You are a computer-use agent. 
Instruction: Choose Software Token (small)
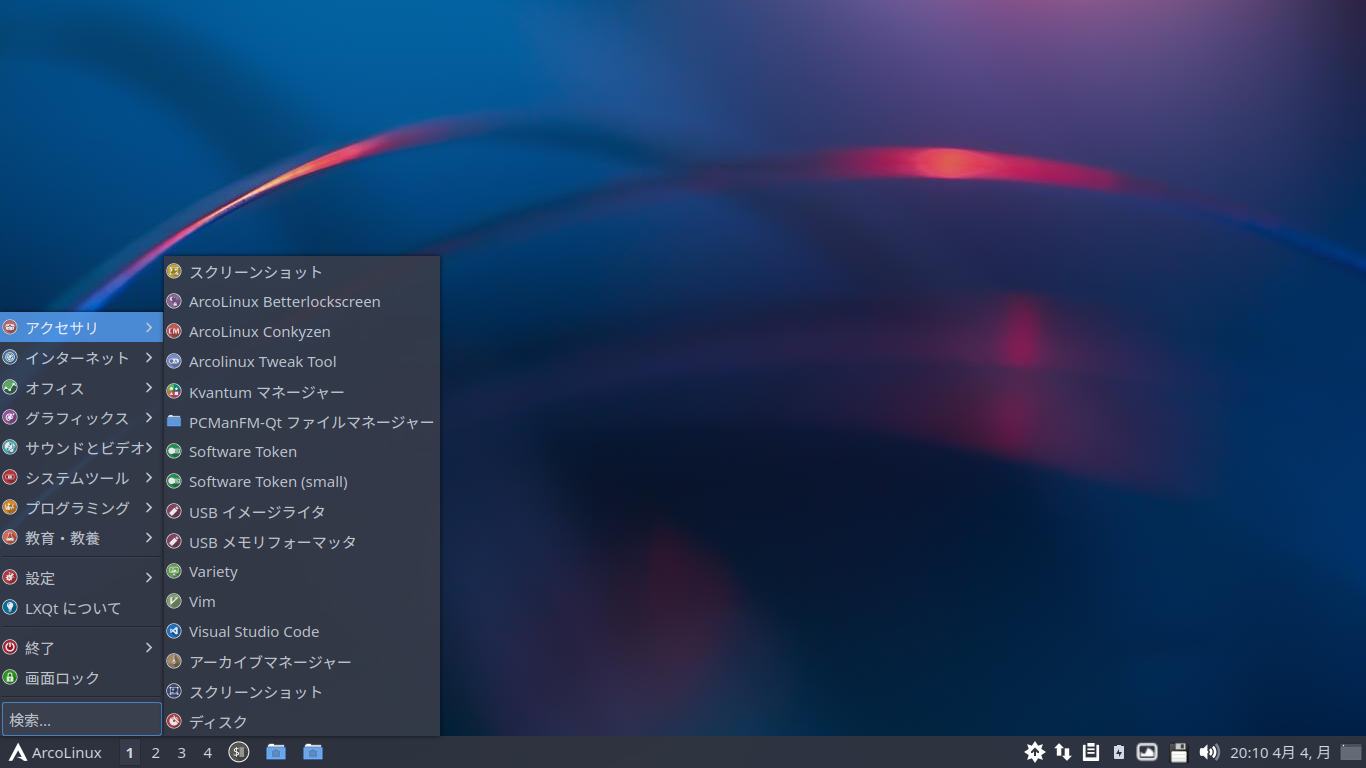[x=301, y=481]
